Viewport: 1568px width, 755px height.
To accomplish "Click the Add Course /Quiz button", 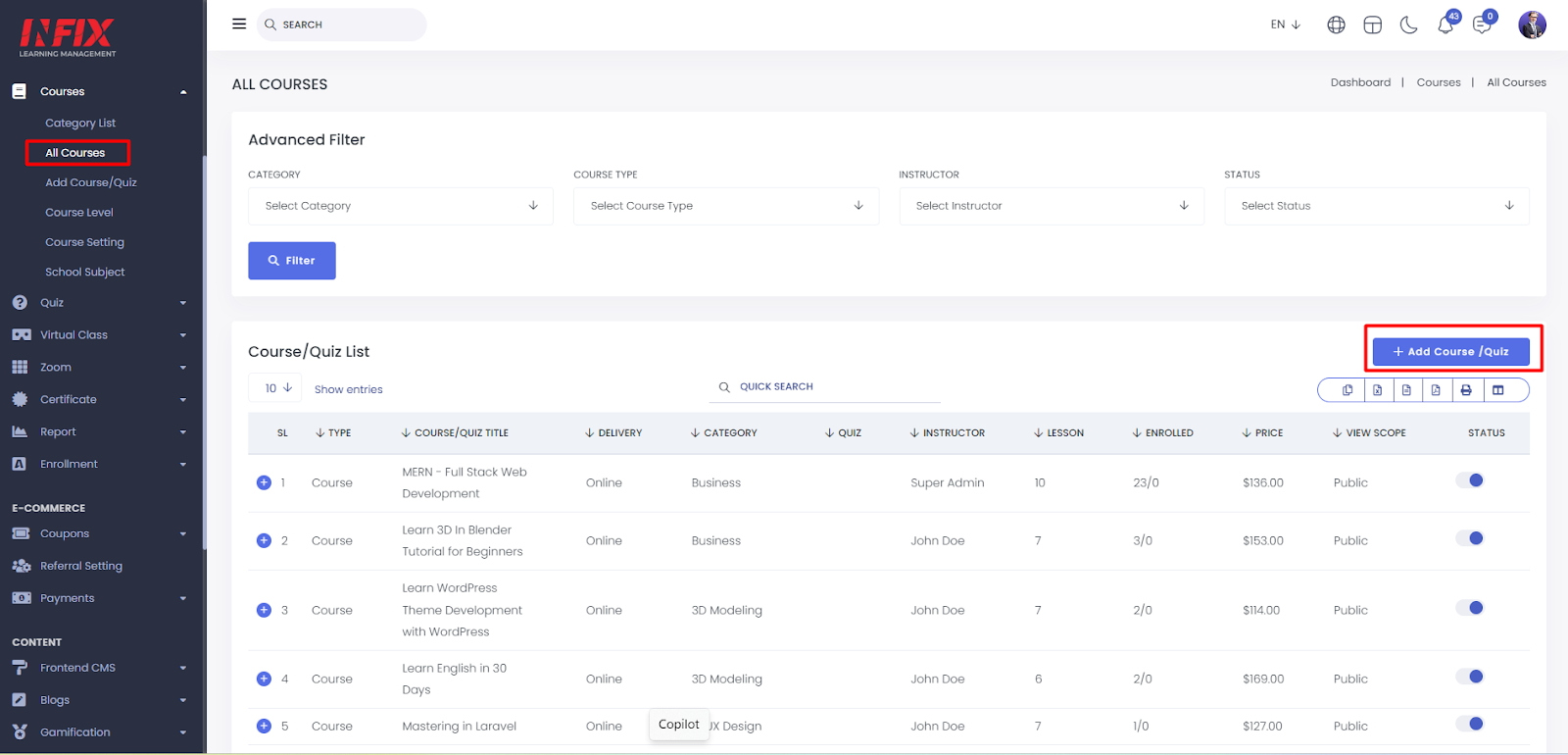I will [1450, 351].
